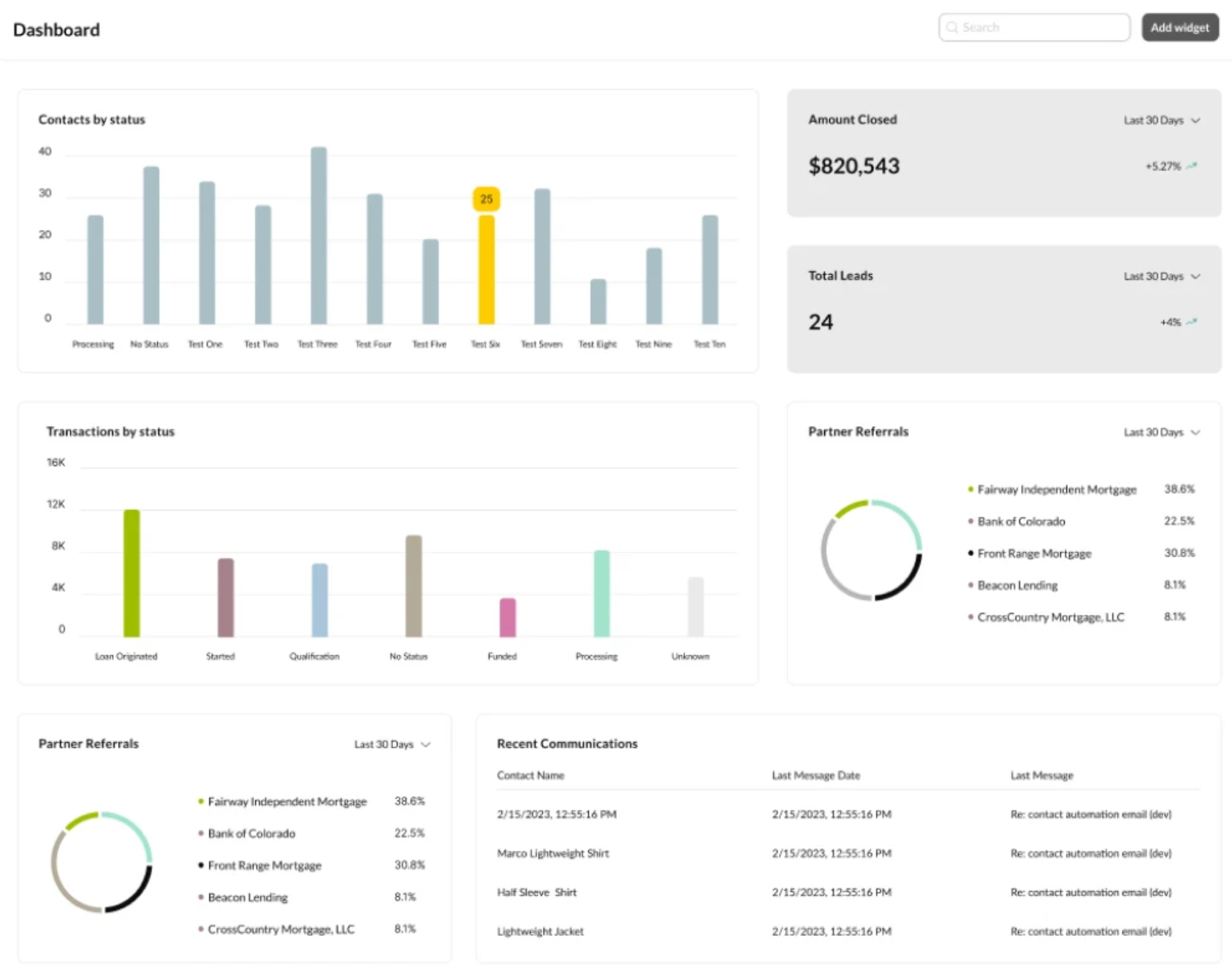This screenshot has height=976, width=1232.
Task: Open Amount Closed Last 30 Days dropdown
Action: click(x=1162, y=121)
